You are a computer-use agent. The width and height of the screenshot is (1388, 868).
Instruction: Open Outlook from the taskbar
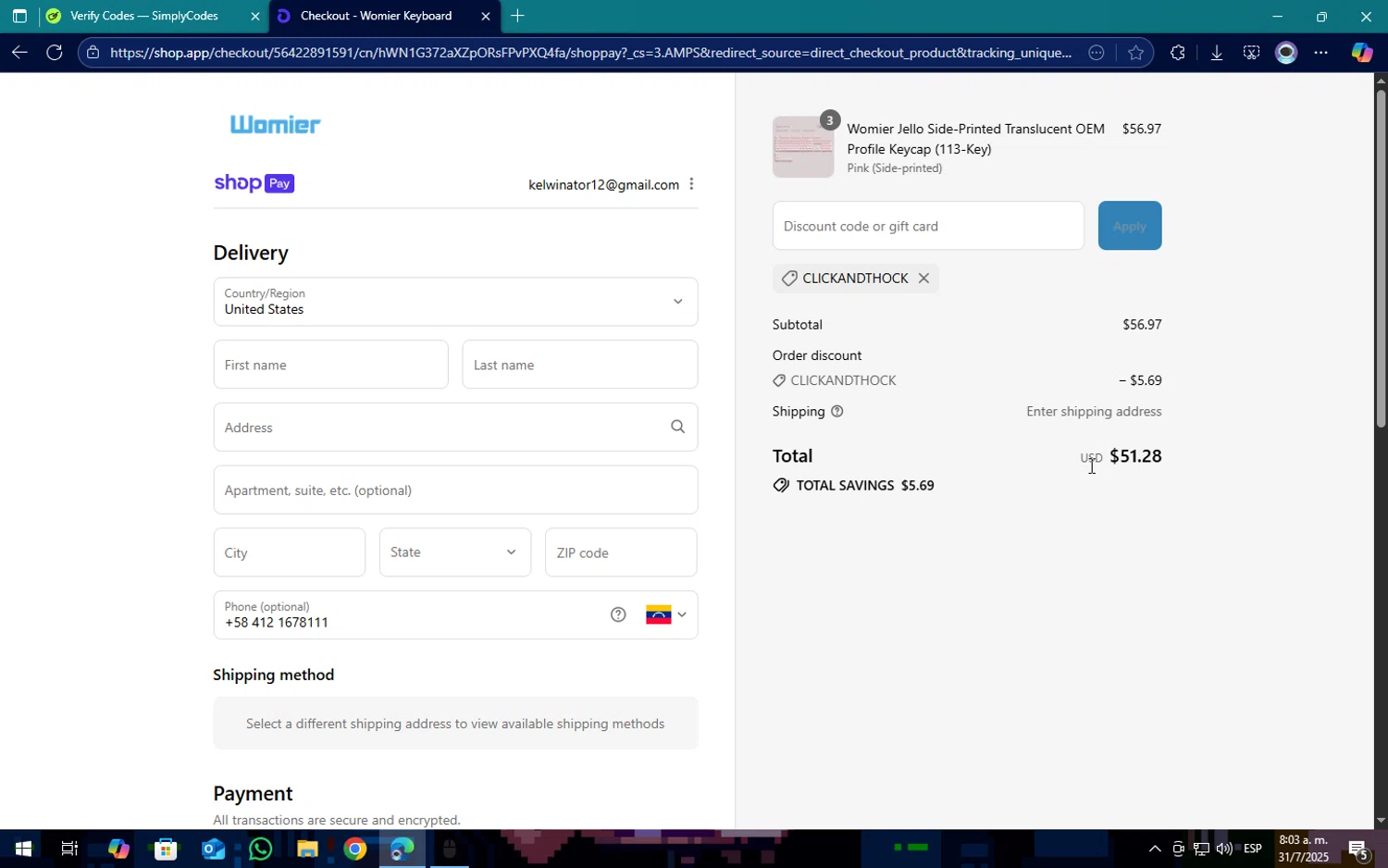[x=213, y=849]
